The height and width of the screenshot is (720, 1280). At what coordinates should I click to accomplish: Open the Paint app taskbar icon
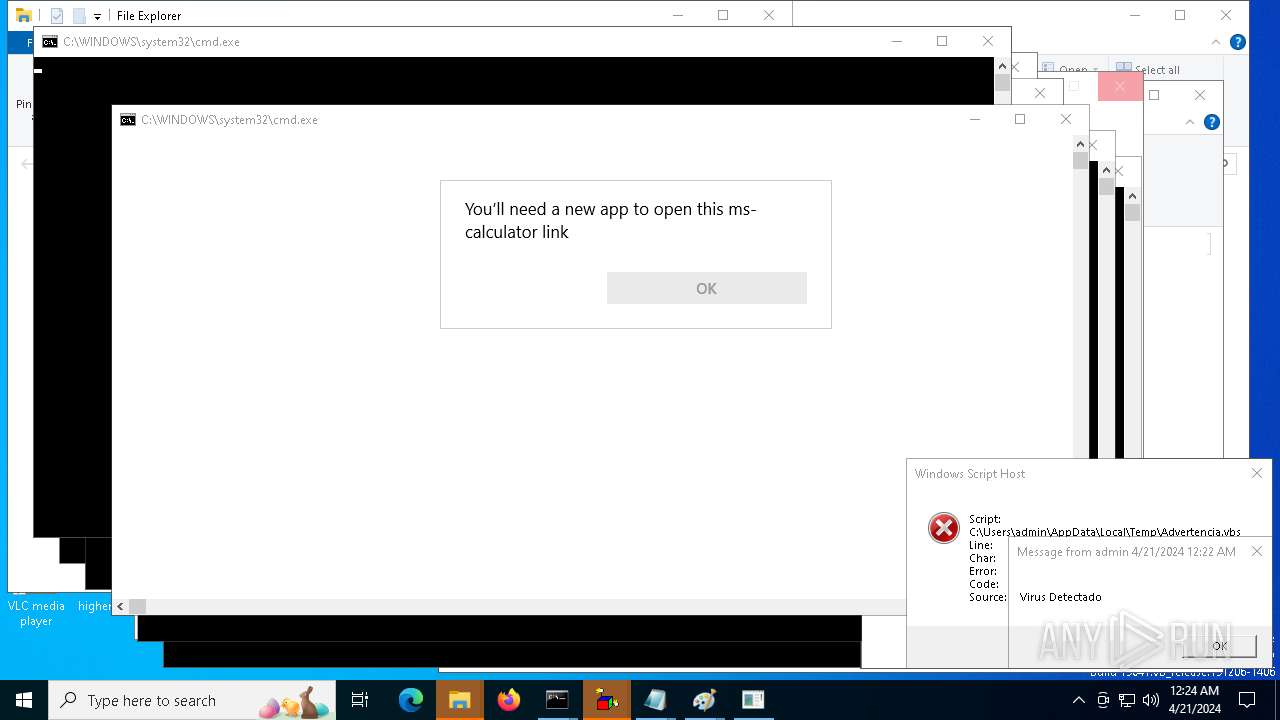pos(704,700)
